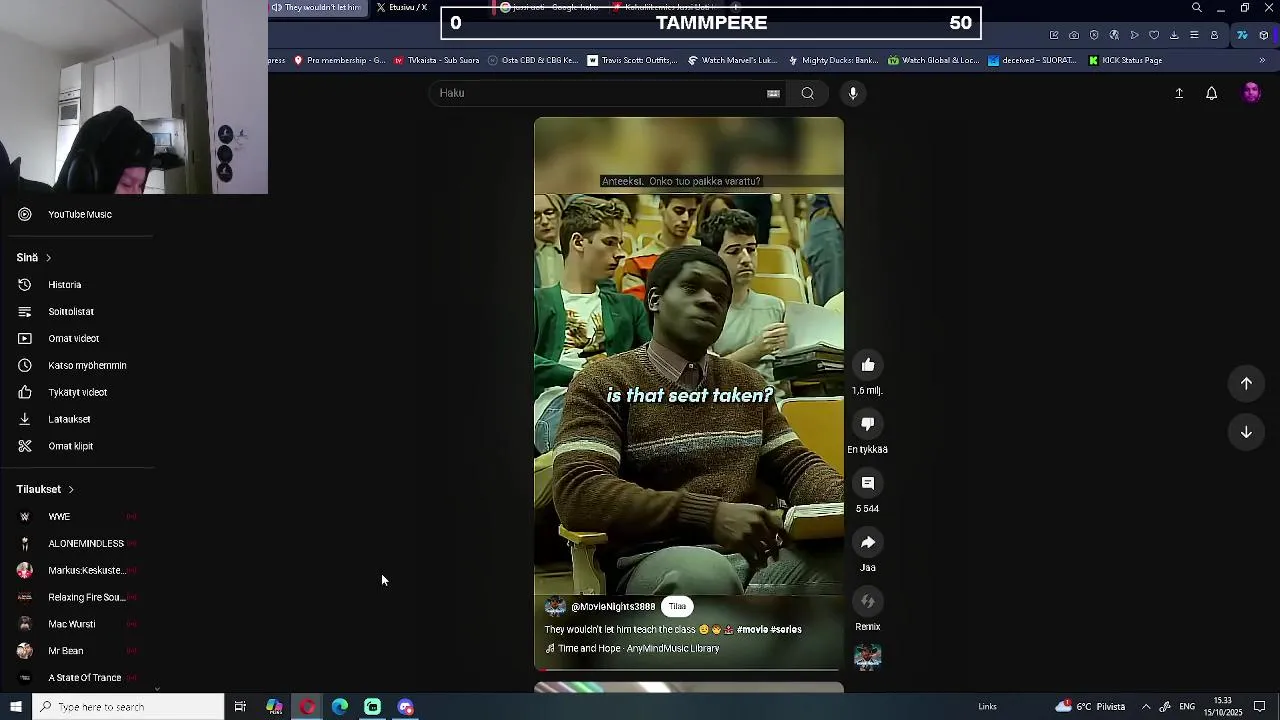Image resolution: width=1280 pixels, height=720 pixels.
Task: Open Watch Marvel's Luk... bookmark
Action: [733, 60]
